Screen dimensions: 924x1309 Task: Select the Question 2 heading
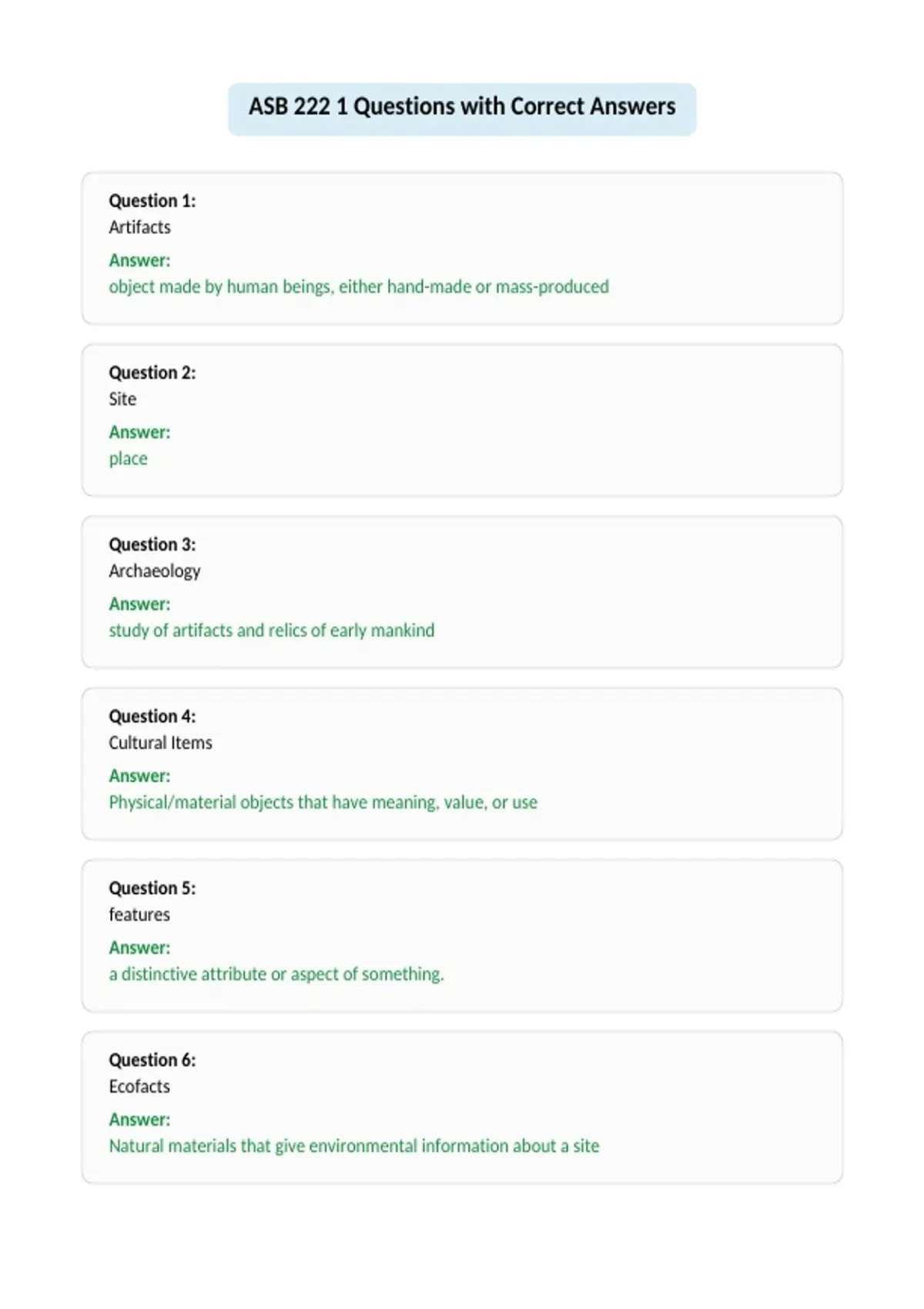pyautogui.click(x=152, y=373)
